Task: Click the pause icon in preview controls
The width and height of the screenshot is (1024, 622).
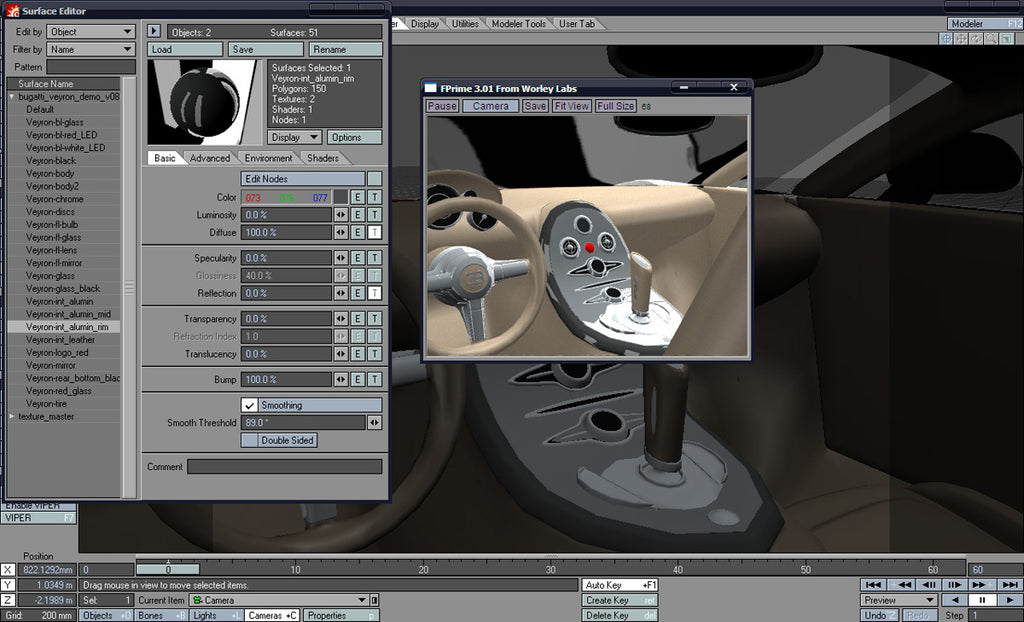Action: click(982, 600)
